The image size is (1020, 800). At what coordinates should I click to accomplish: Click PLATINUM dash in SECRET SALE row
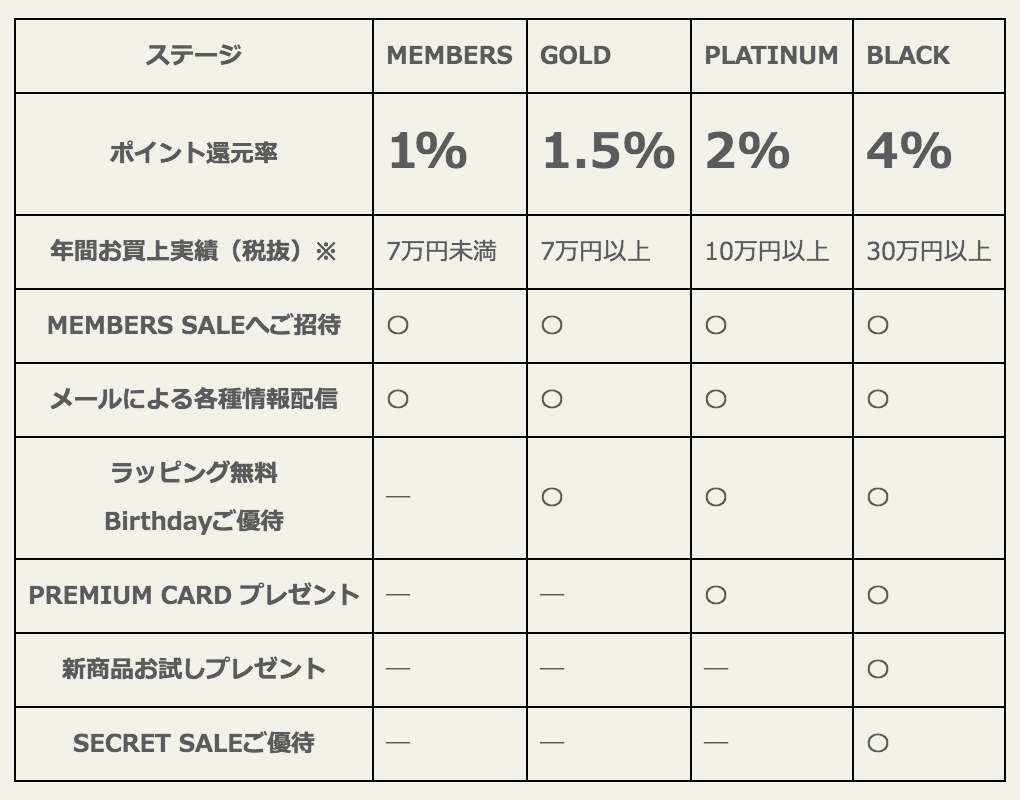pyautogui.click(x=716, y=742)
